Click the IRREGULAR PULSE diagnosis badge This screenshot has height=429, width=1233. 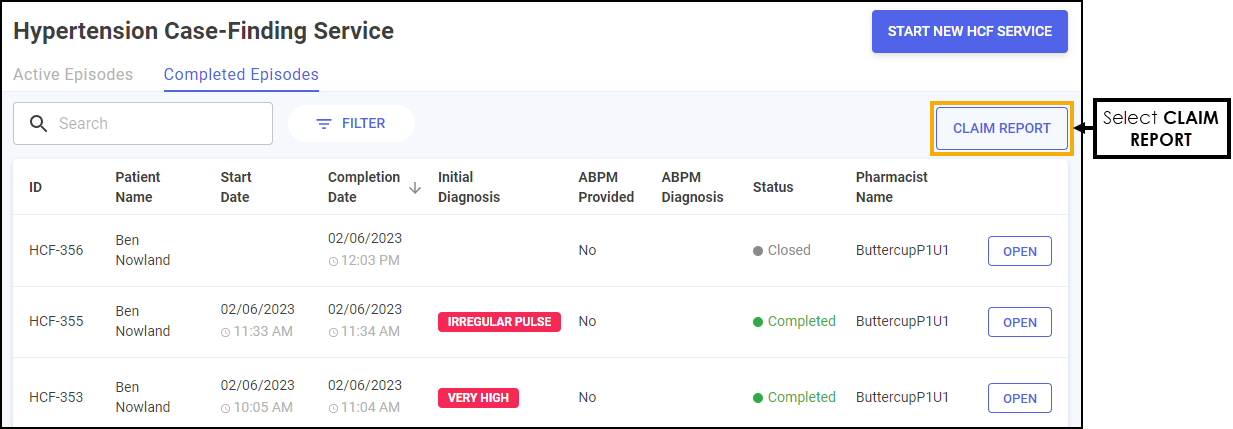499,322
